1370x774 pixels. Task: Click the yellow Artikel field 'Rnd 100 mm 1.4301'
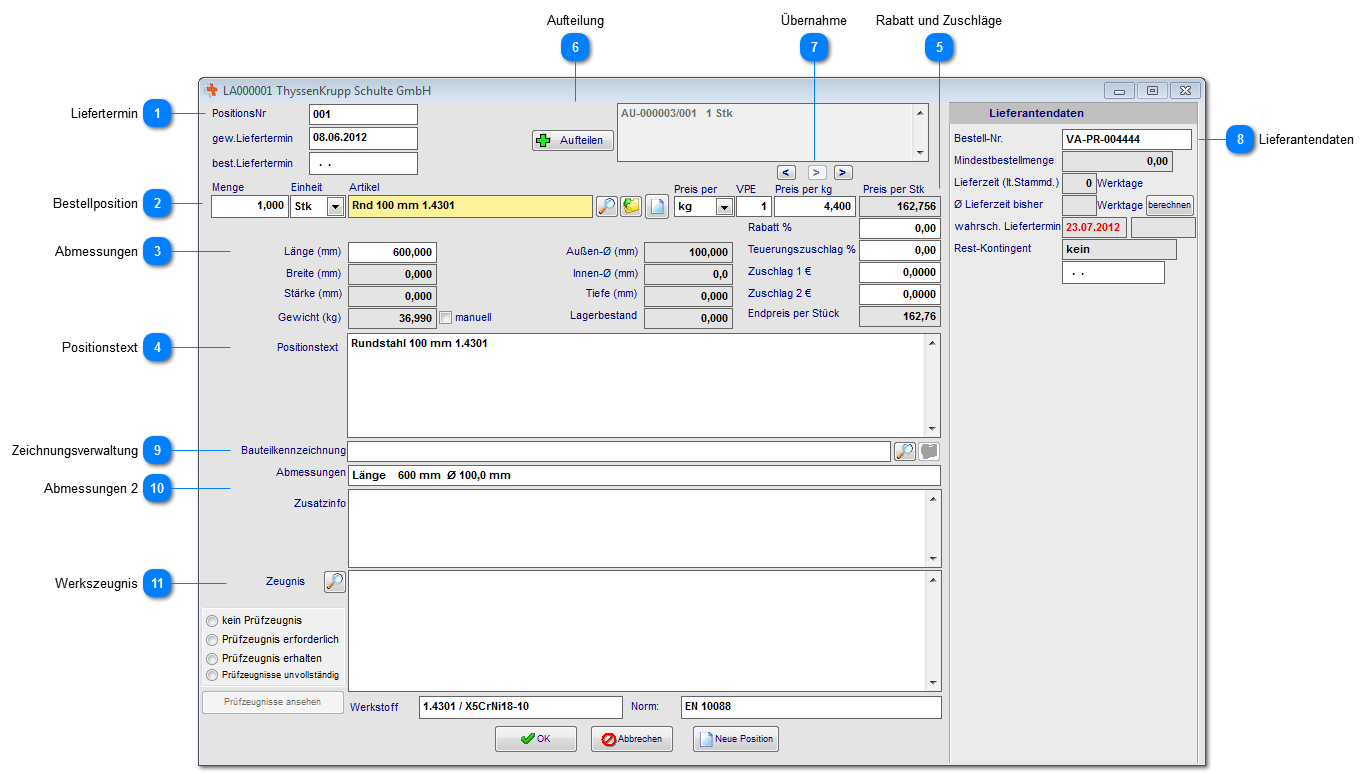coord(470,207)
